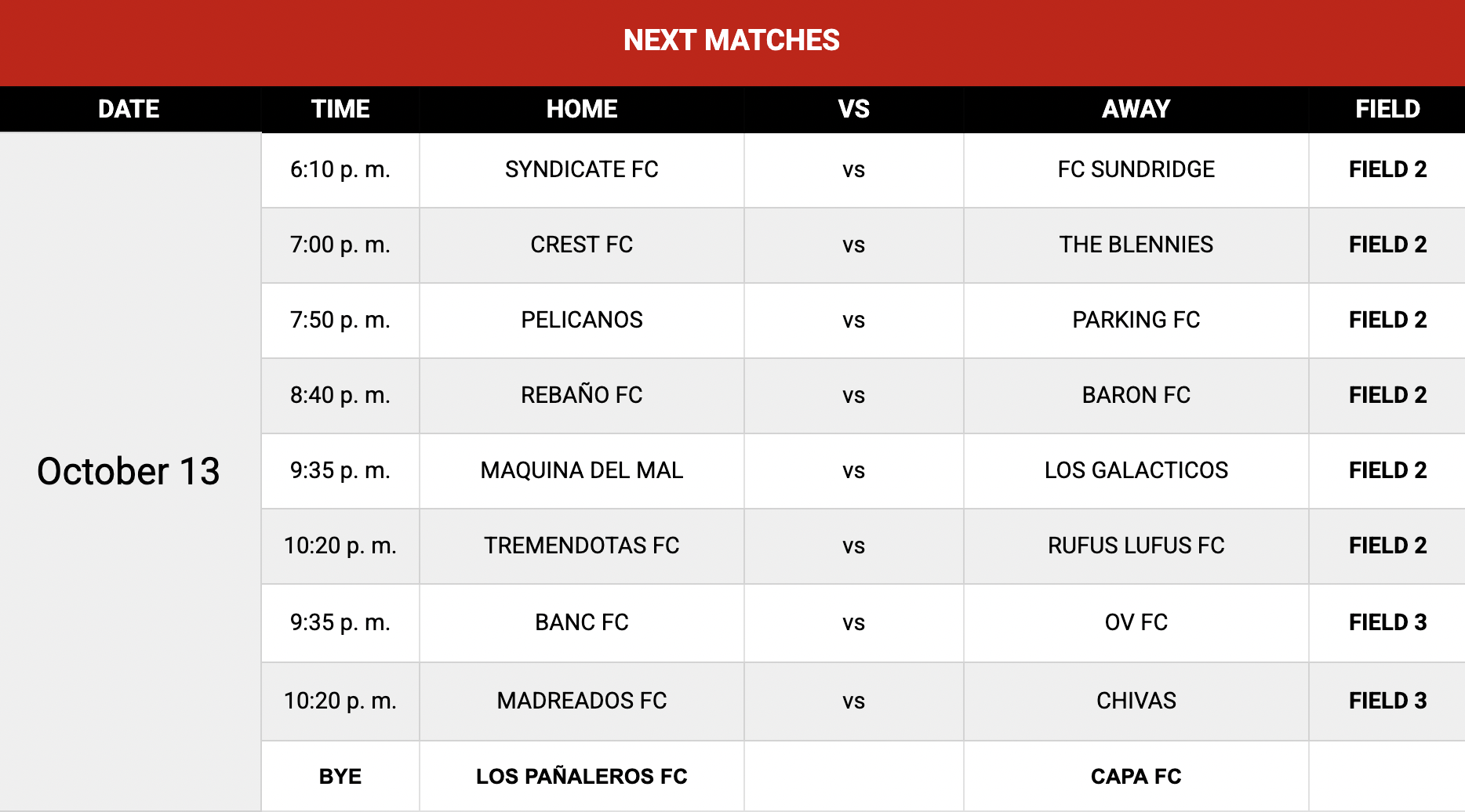This screenshot has width=1465, height=812.
Task: Select LOS GALACTICOS team cell
Action: click(x=1136, y=470)
